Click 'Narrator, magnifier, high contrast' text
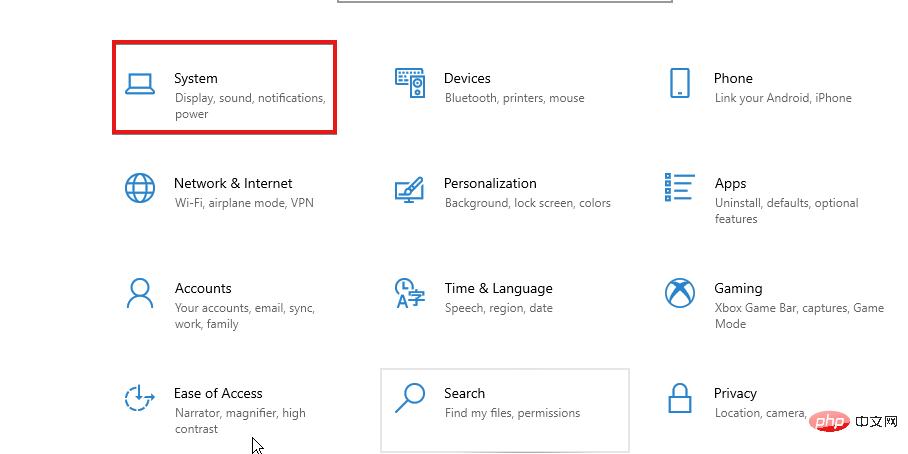 pyautogui.click(x=240, y=421)
